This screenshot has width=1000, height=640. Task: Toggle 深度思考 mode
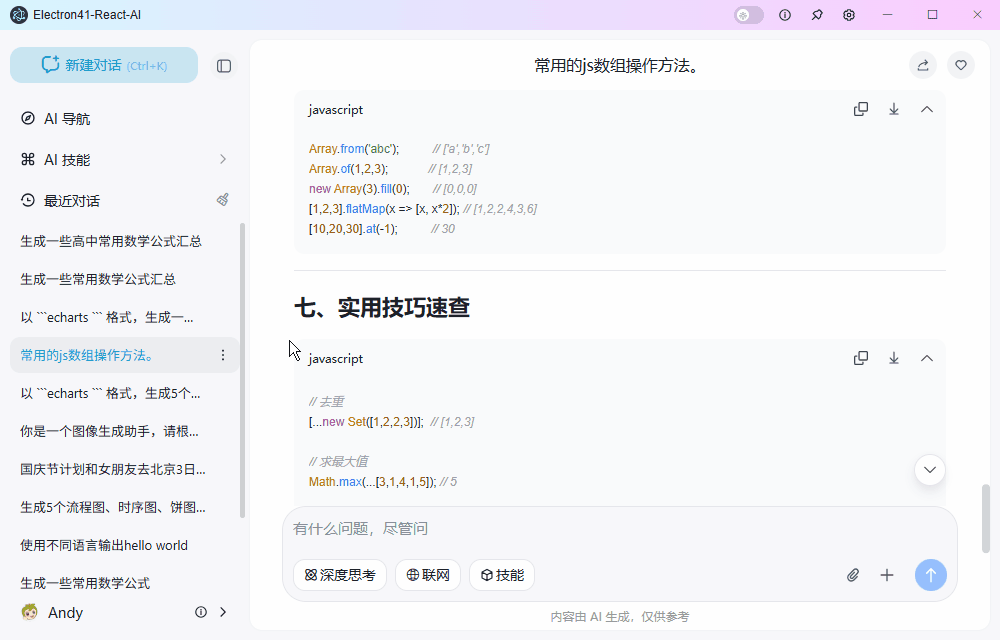340,575
